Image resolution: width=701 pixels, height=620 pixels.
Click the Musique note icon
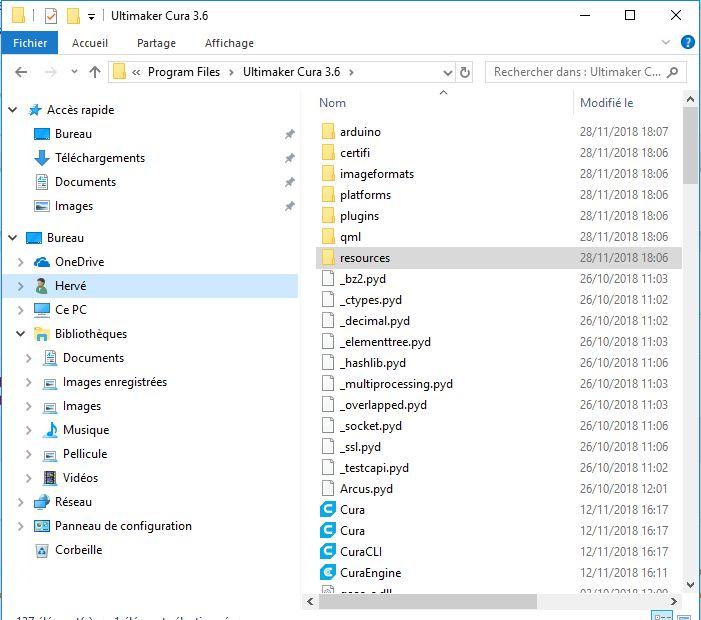click(51, 430)
